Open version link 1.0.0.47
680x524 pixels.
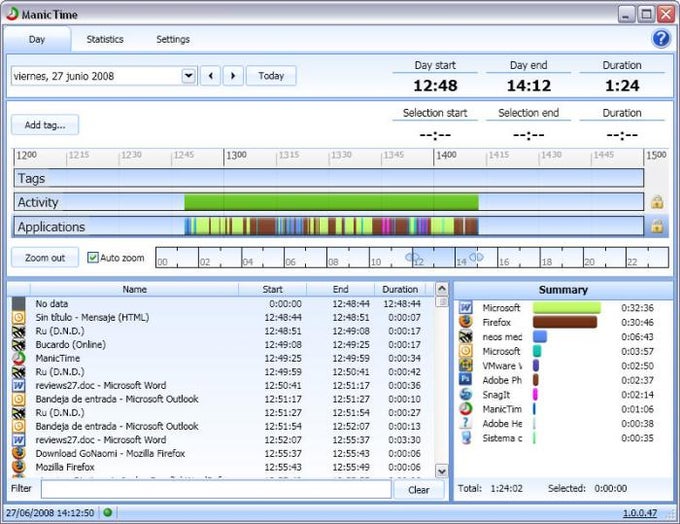point(640,513)
